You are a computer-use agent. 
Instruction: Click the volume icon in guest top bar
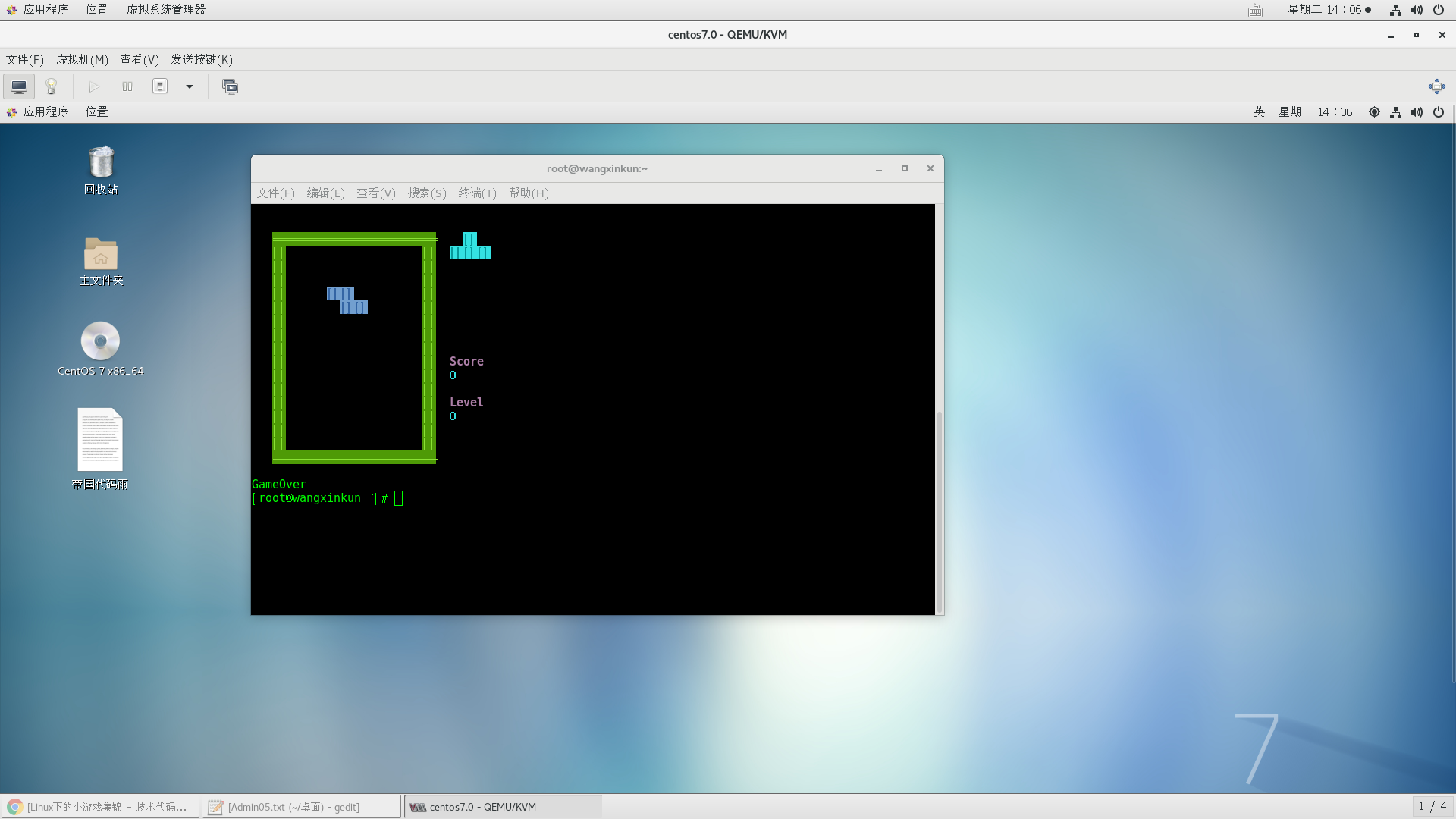tap(1417, 111)
